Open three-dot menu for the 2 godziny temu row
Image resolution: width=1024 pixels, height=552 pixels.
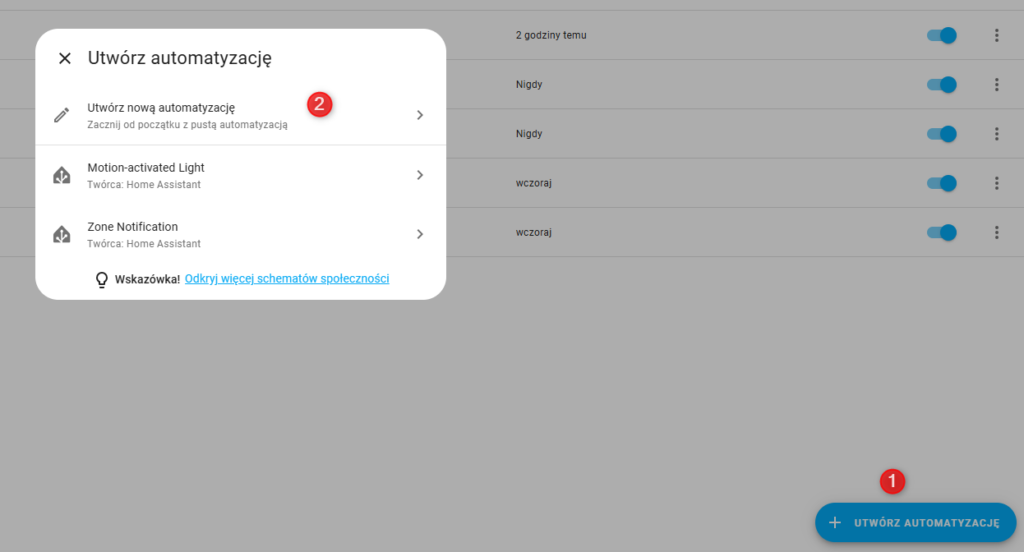[x=996, y=35]
